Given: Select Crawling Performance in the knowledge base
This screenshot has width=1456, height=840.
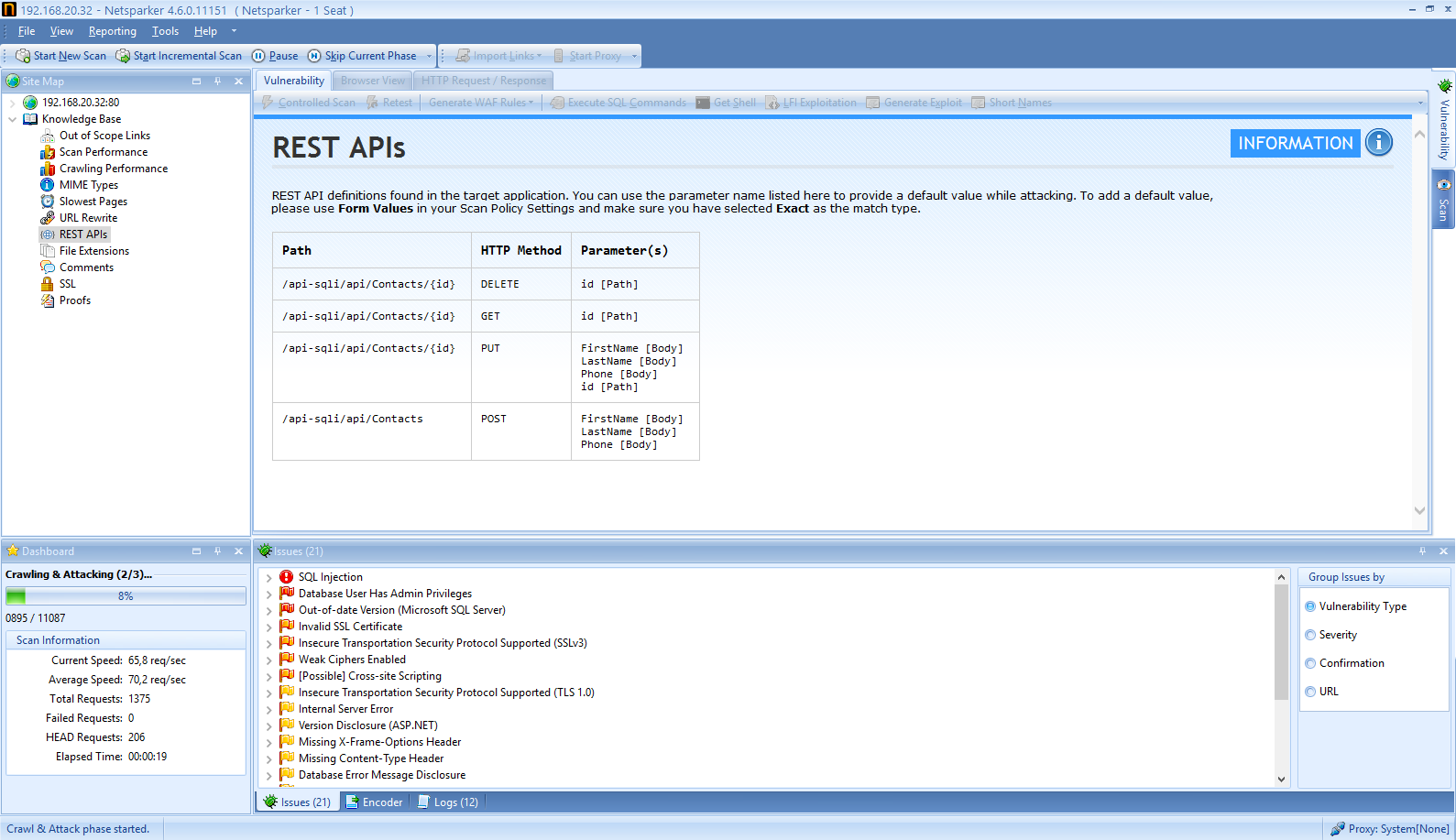Looking at the screenshot, I should [114, 169].
